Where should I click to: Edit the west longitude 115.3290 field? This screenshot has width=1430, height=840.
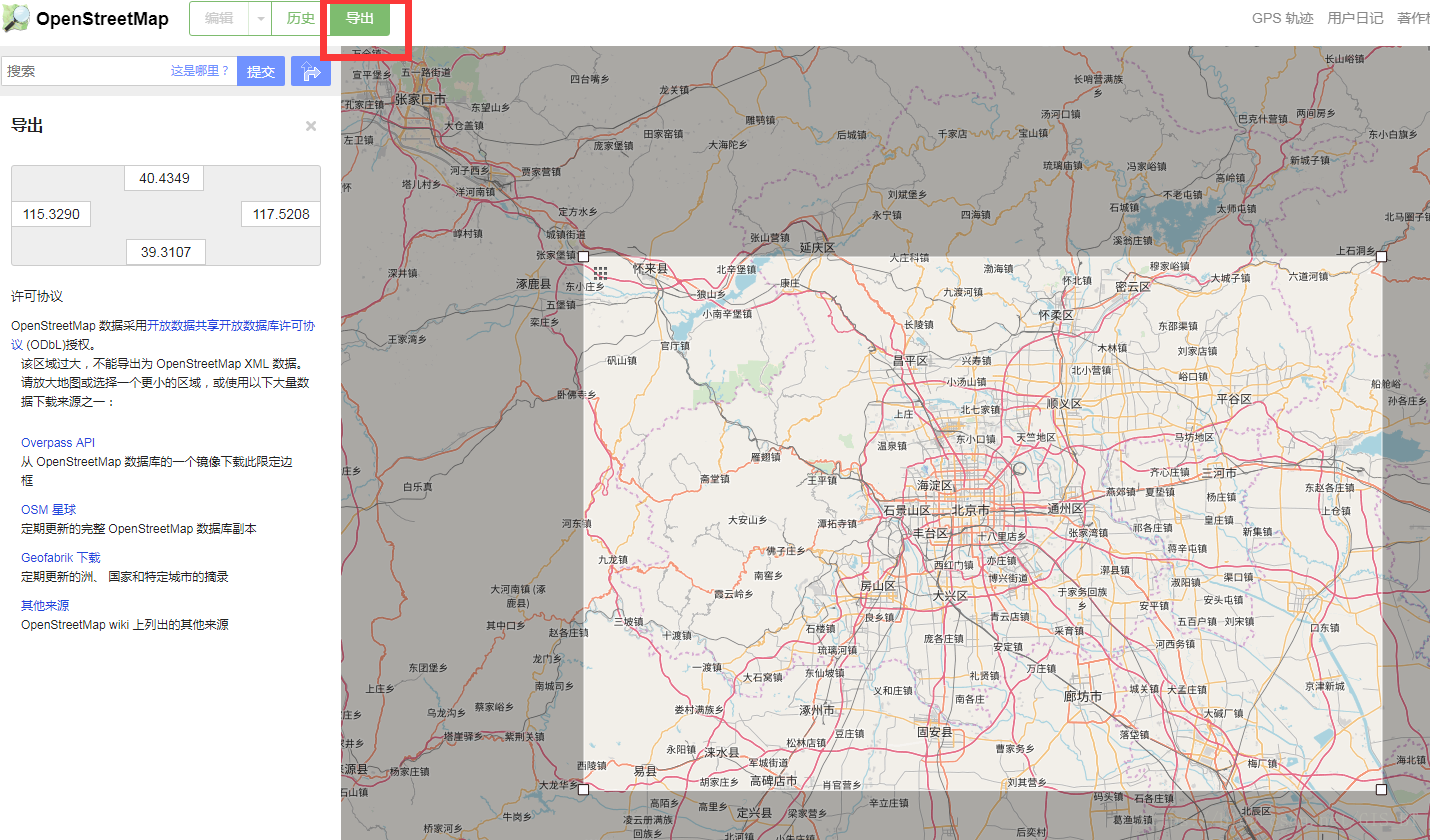click(51, 214)
